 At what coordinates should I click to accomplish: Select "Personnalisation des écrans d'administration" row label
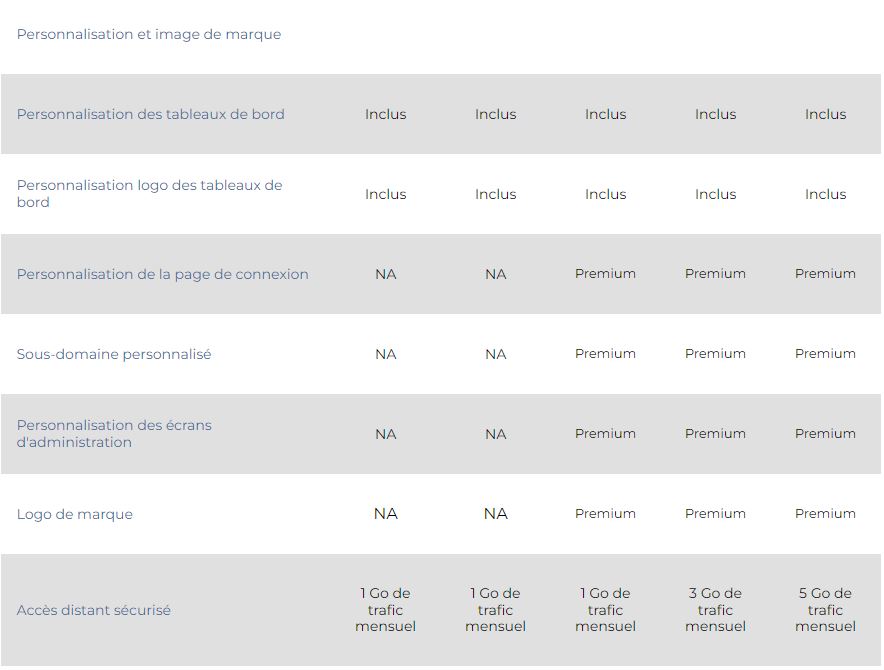pos(114,434)
